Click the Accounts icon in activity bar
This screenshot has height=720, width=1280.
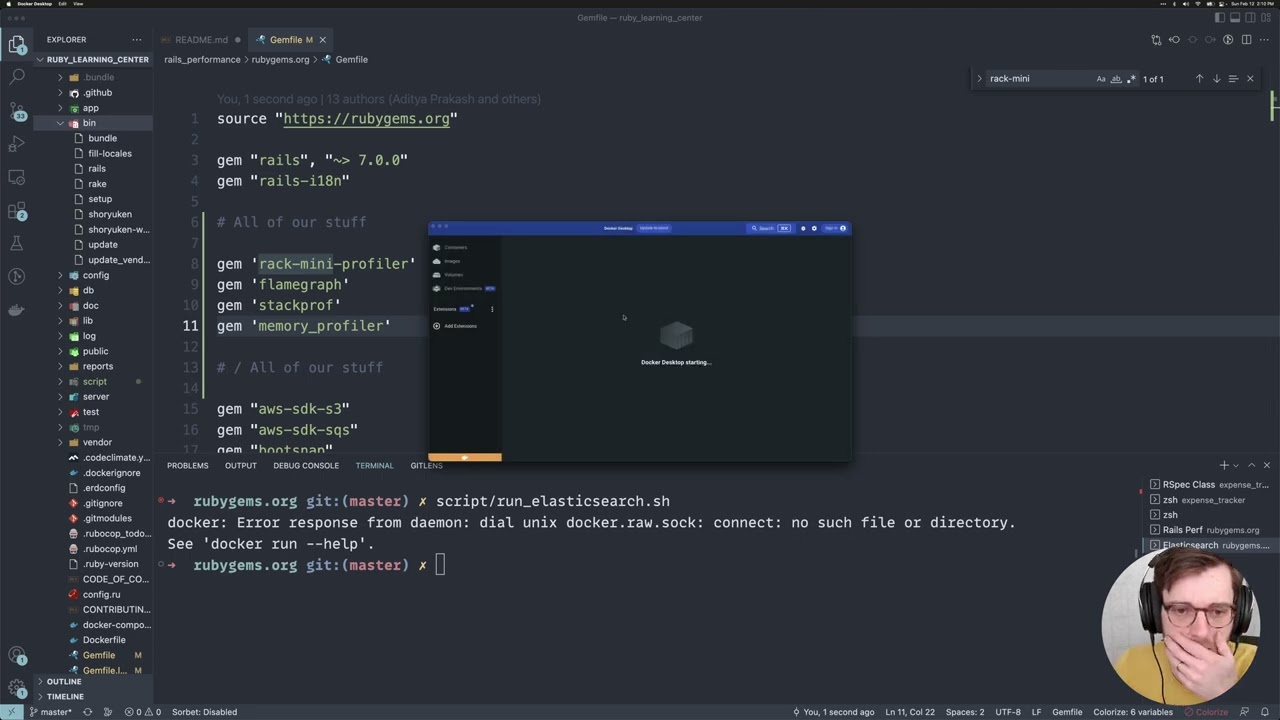[16, 656]
